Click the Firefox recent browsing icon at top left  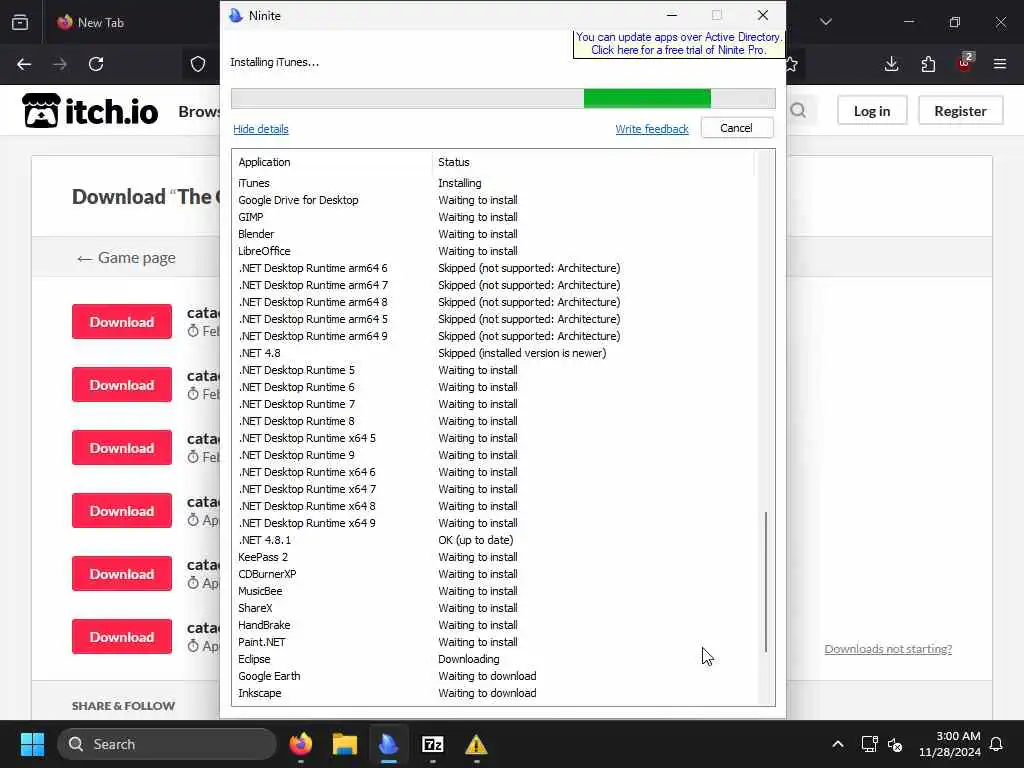coord(20,22)
